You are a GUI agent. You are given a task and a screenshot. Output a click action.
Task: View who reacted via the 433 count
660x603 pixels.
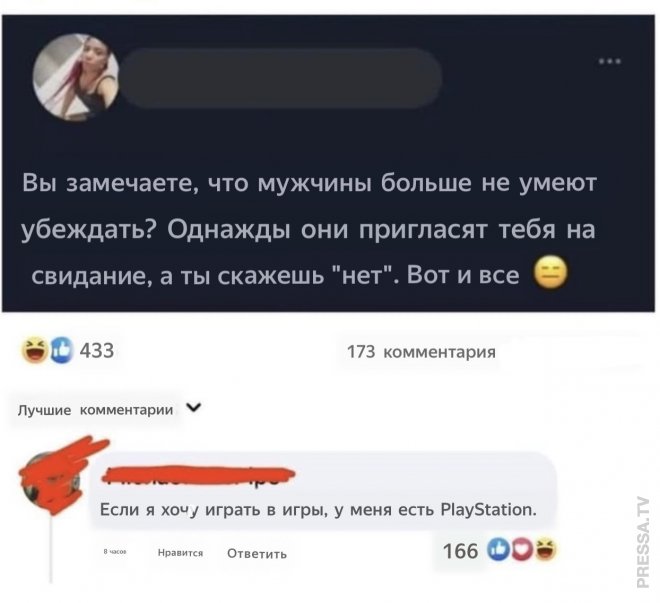[97, 350]
